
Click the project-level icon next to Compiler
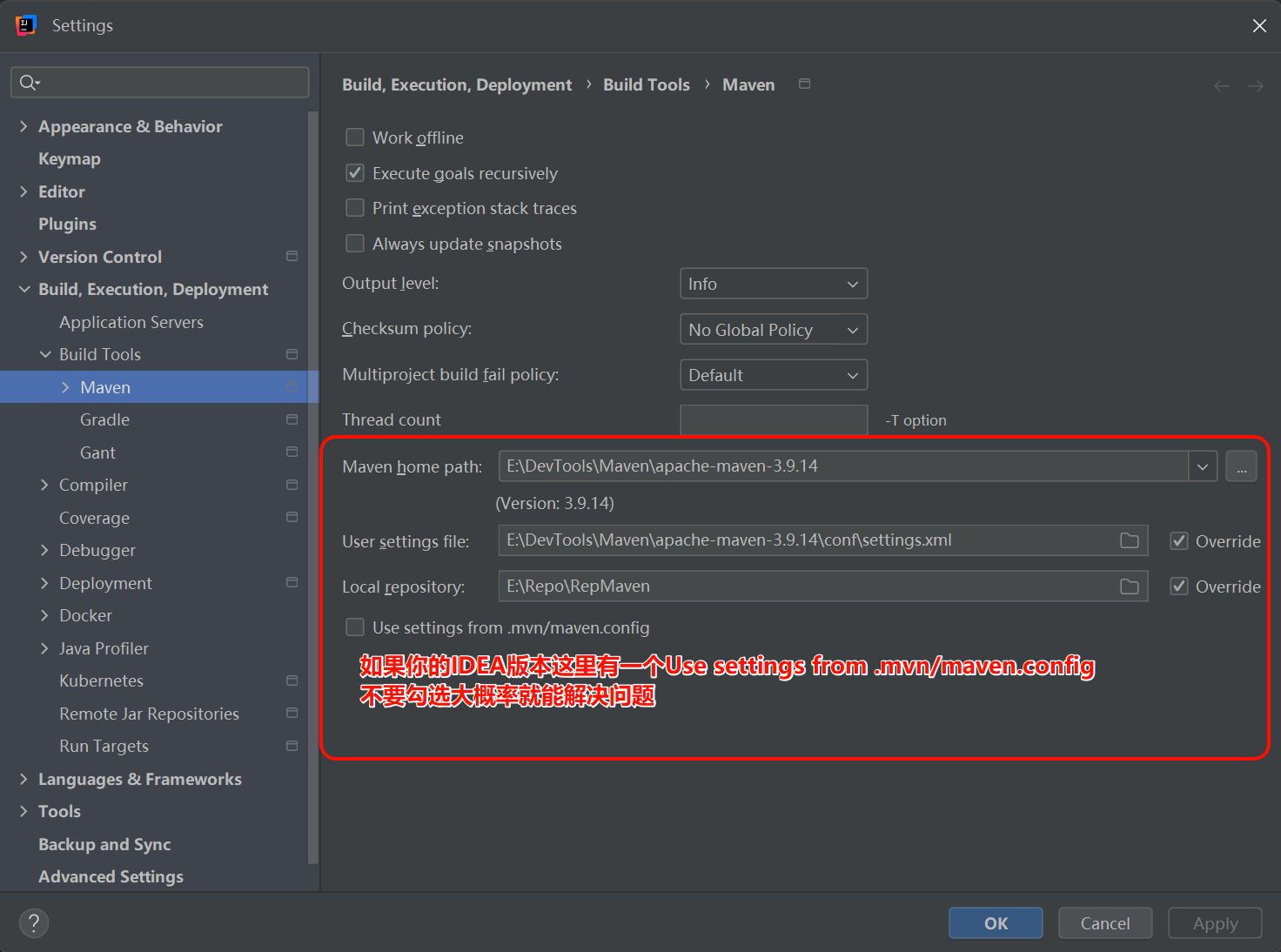pyautogui.click(x=292, y=485)
